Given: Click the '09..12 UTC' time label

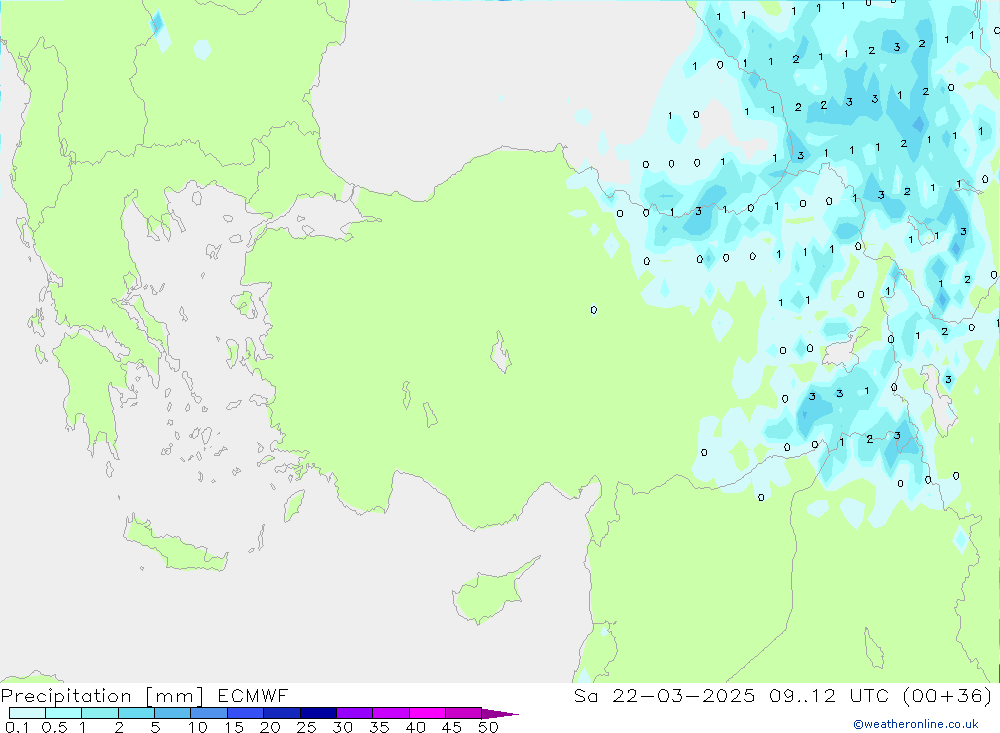Looking at the screenshot, I should 830,695.
